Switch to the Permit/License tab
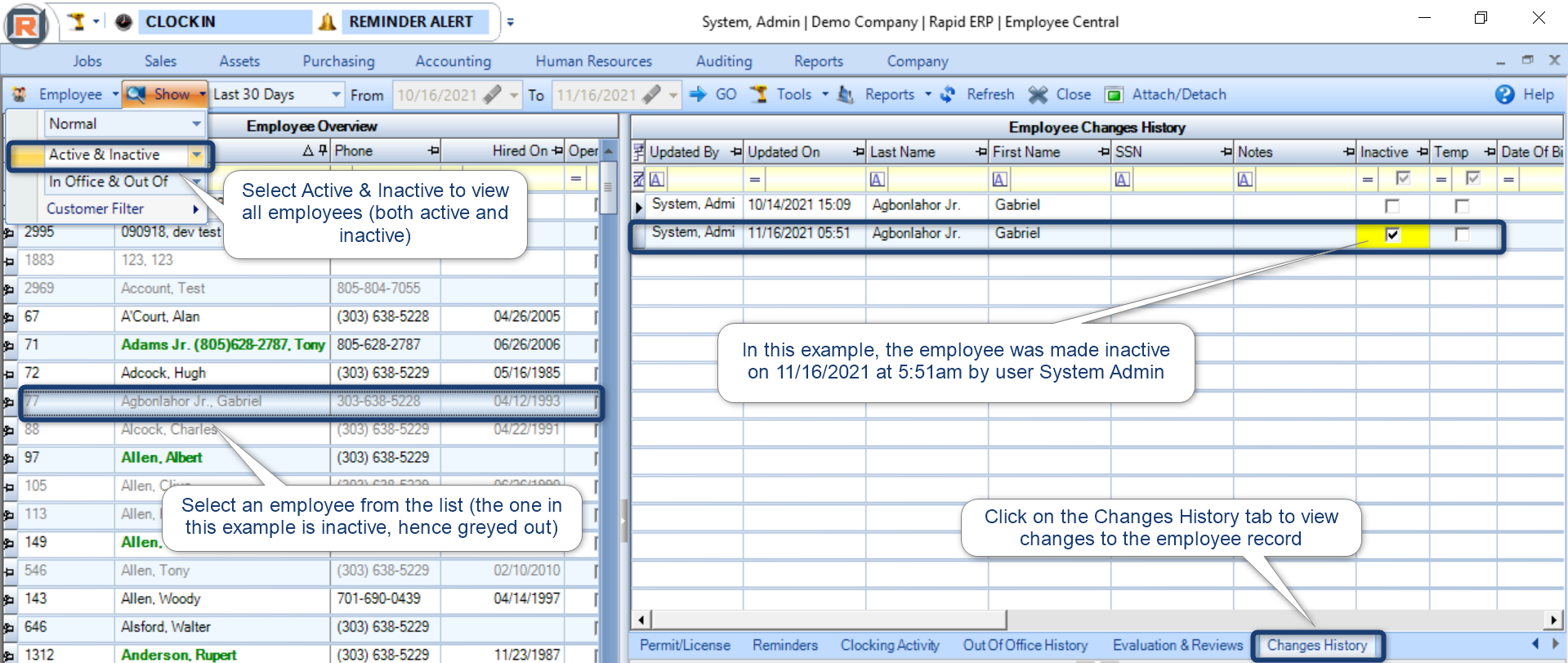 point(685,646)
